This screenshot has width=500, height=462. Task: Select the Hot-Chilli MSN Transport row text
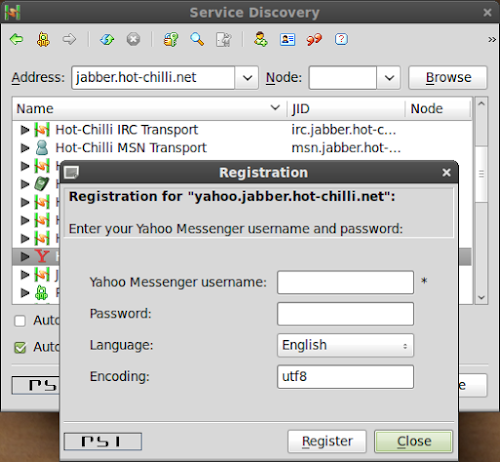[x=131, y=148]
